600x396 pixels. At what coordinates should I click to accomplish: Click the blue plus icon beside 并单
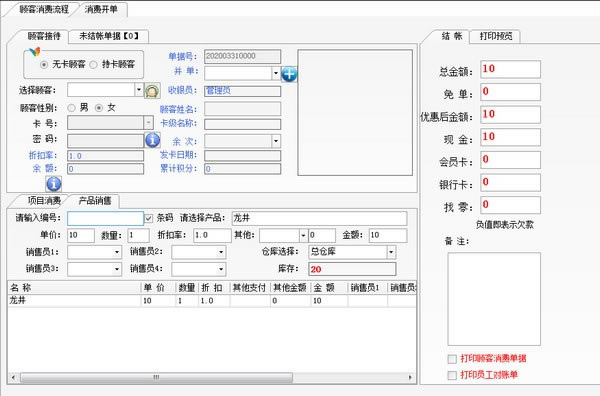(x=289, y=74)
